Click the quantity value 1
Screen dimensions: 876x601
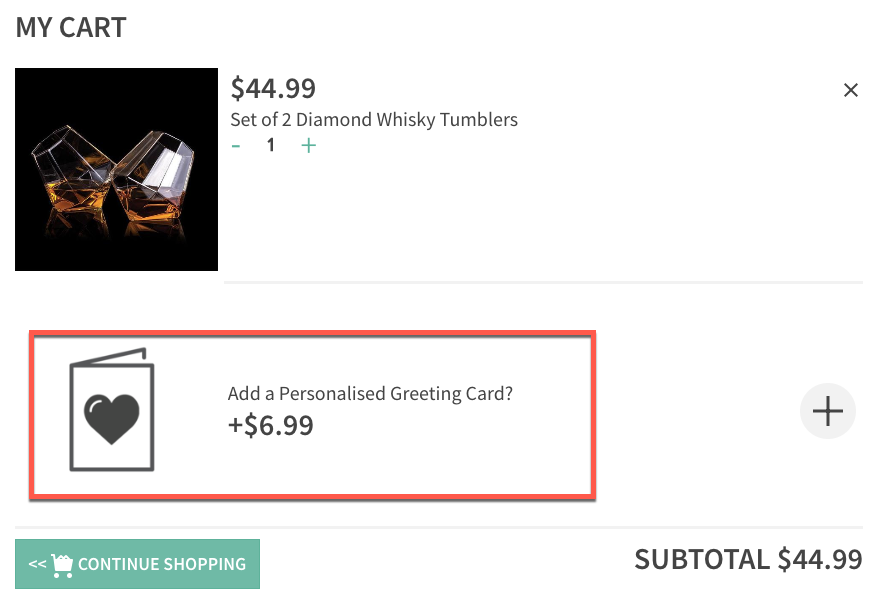pyautogui.click(x=271, y=145)
